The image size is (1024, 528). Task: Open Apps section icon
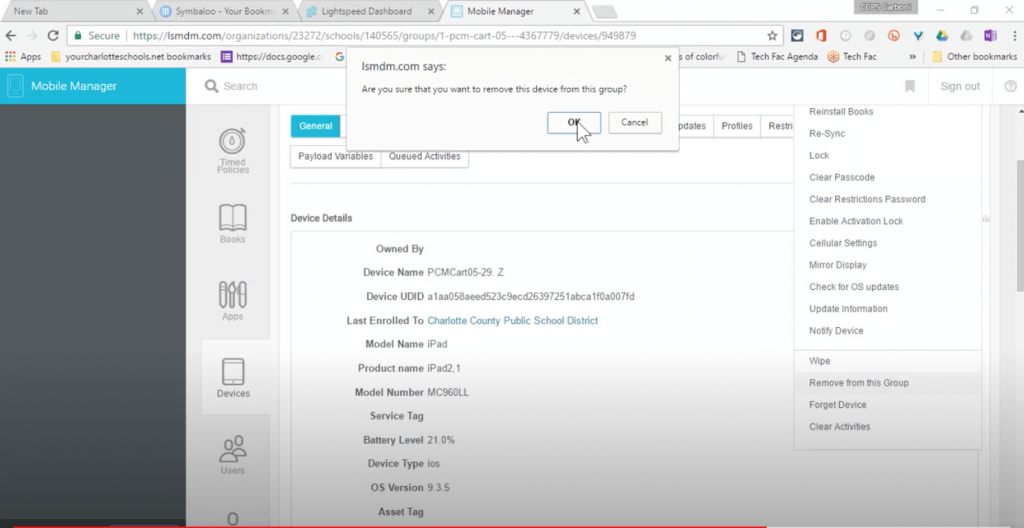232,301
